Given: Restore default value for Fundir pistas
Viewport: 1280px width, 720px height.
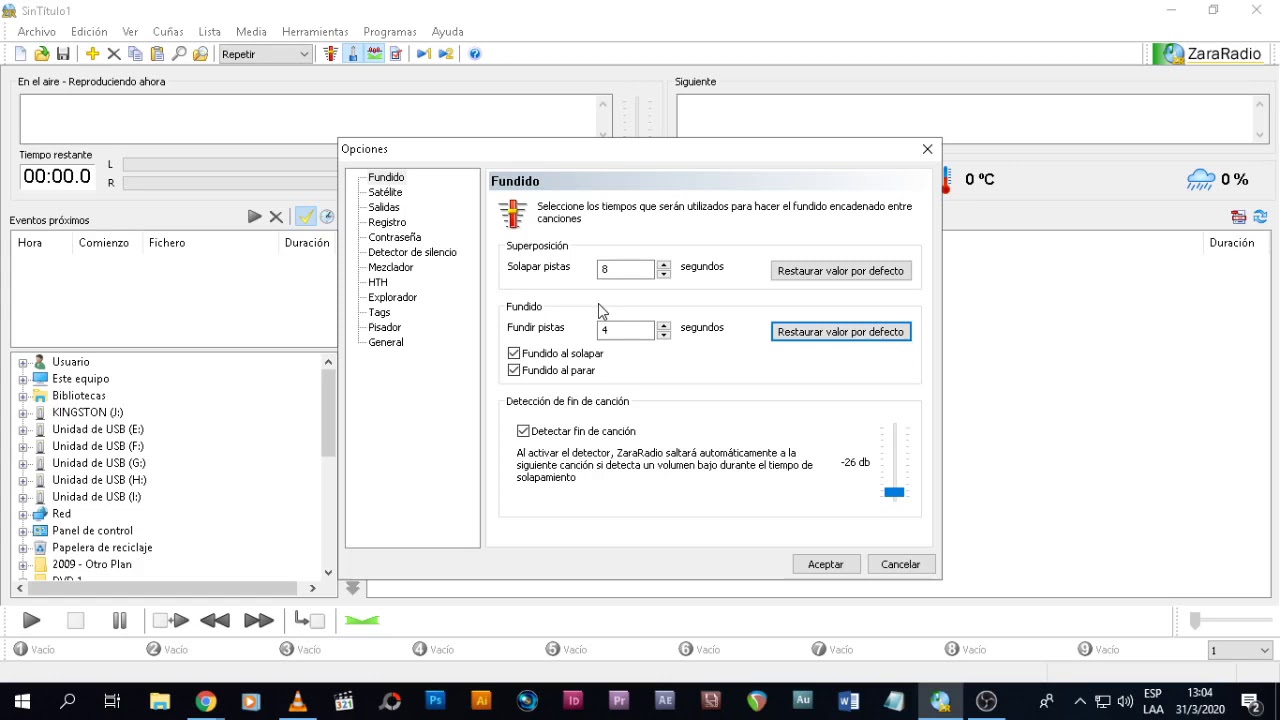Looking at the screenshot, I should click(x=841, y=332).
